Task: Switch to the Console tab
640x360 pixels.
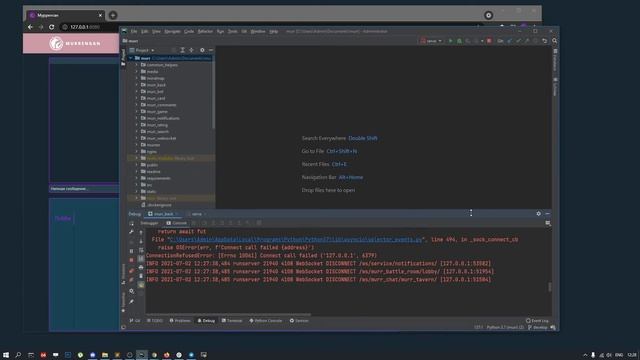Action: [177, 223]
